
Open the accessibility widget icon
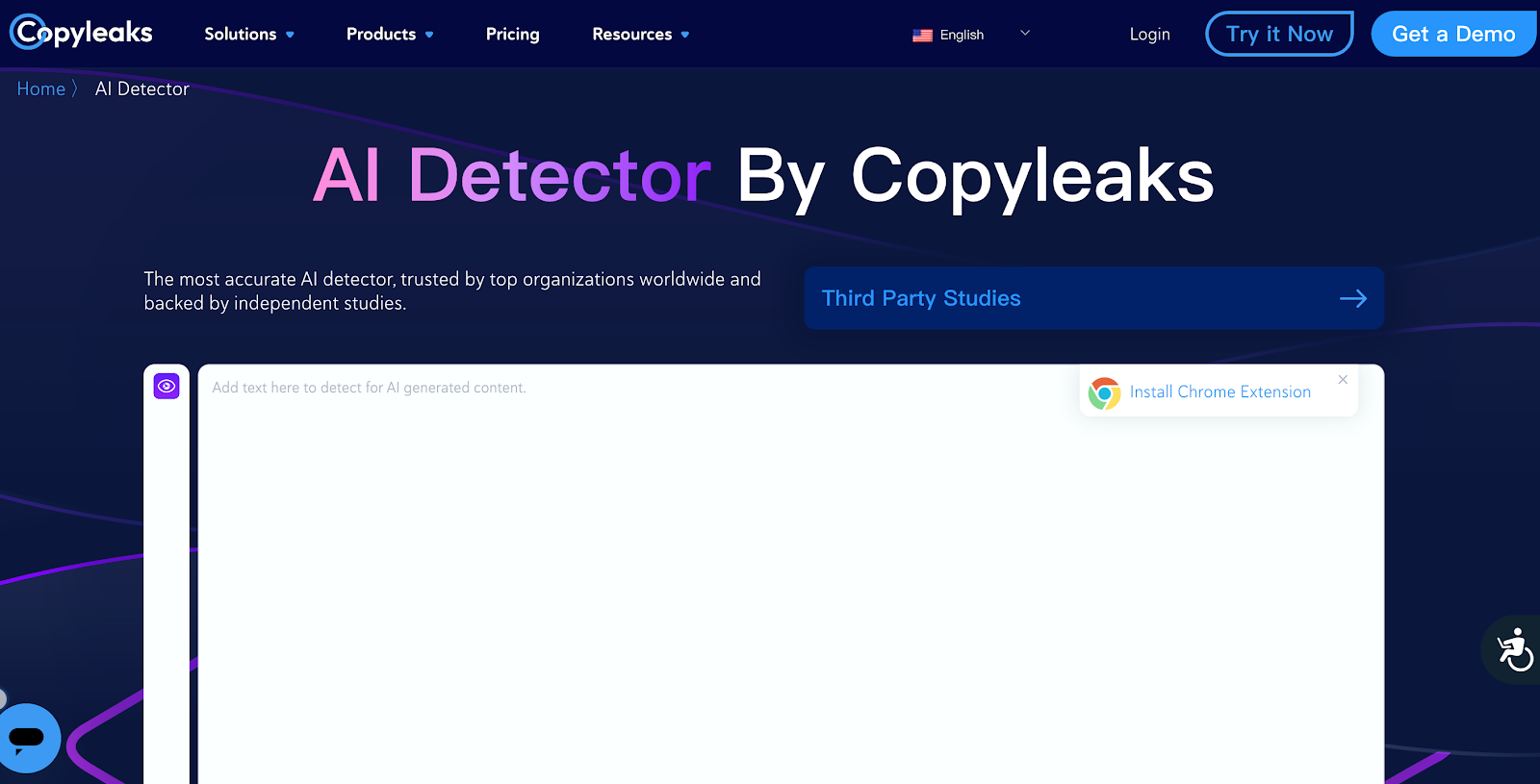coord(1515,649)
